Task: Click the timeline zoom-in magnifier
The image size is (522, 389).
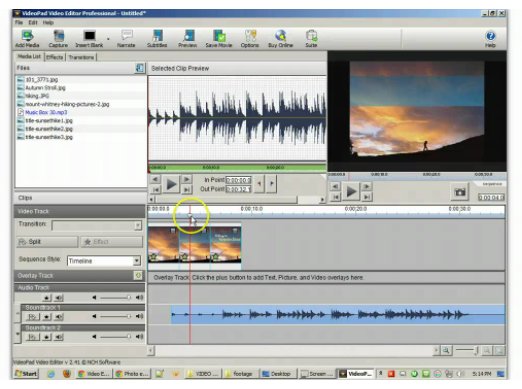Action: pyautogui.click(x=446, y=350)
